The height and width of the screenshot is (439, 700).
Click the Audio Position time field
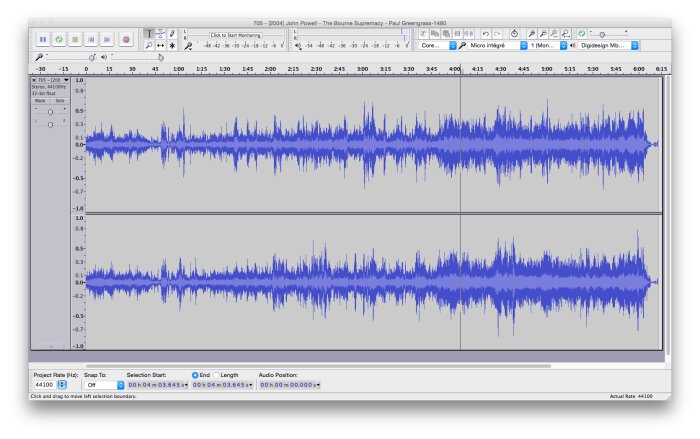pos(290,385)
